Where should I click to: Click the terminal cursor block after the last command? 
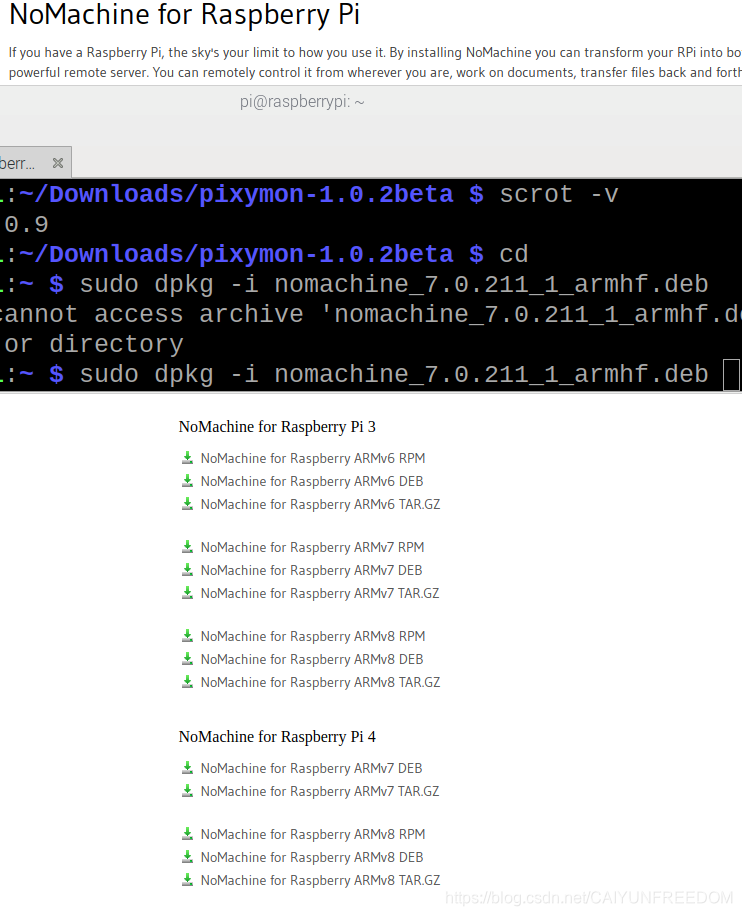click(x=731, y=374)
